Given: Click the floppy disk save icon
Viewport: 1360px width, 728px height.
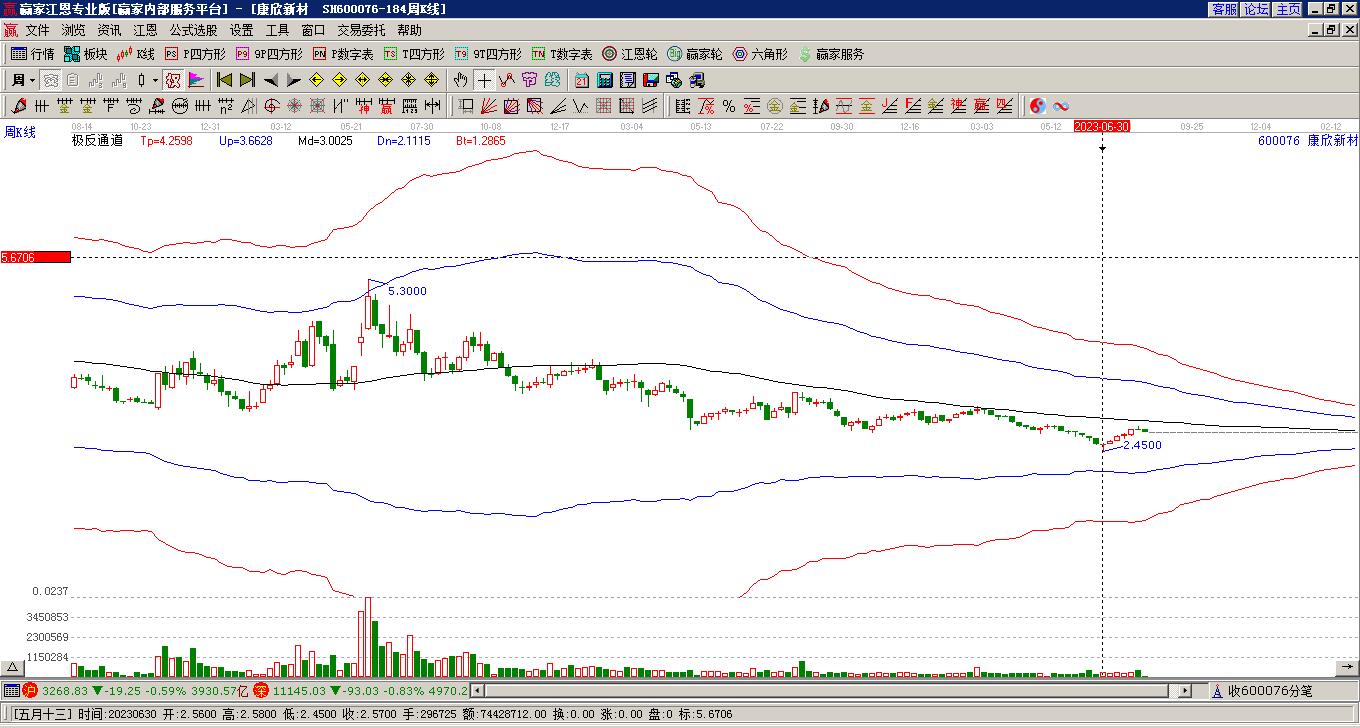Looking at the screenshot, I should click(x=651, y=80).
